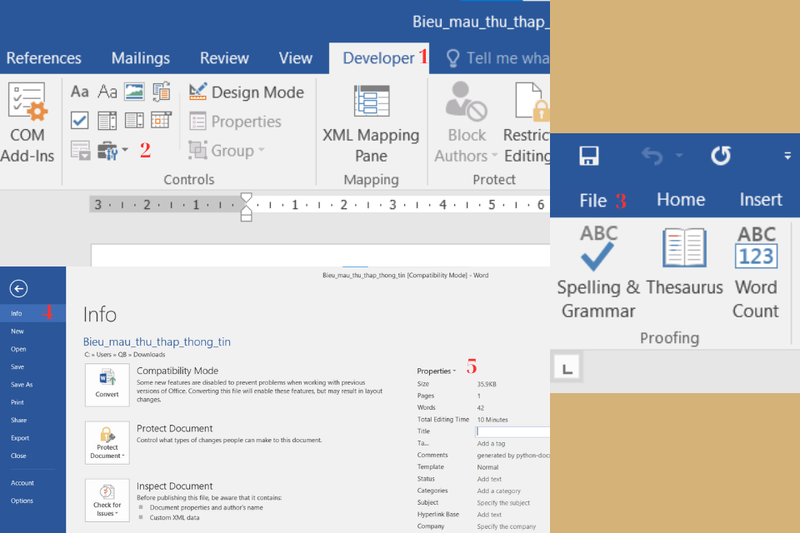This screenshot has width=800, height=533.
Task: Click the Status Add text field
Action: pos(489,479)
